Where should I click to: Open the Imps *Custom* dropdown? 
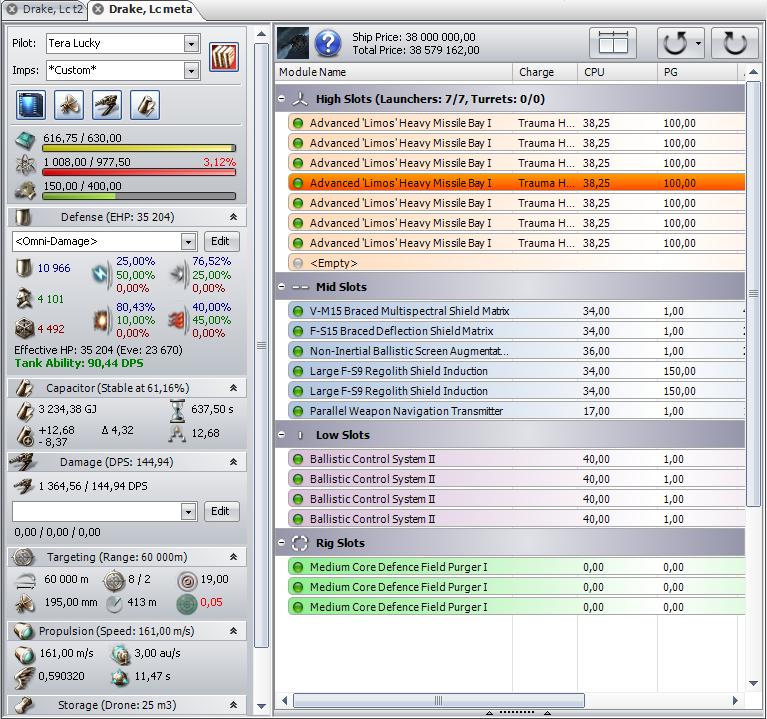click(x=191, y=70)
